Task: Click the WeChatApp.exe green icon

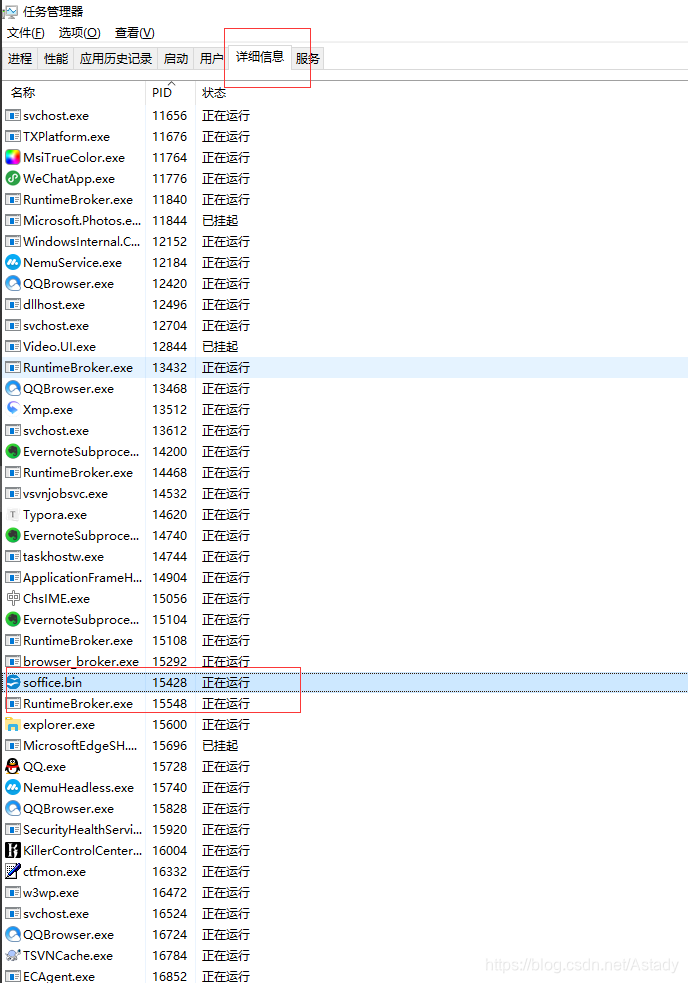Action: 13,179
